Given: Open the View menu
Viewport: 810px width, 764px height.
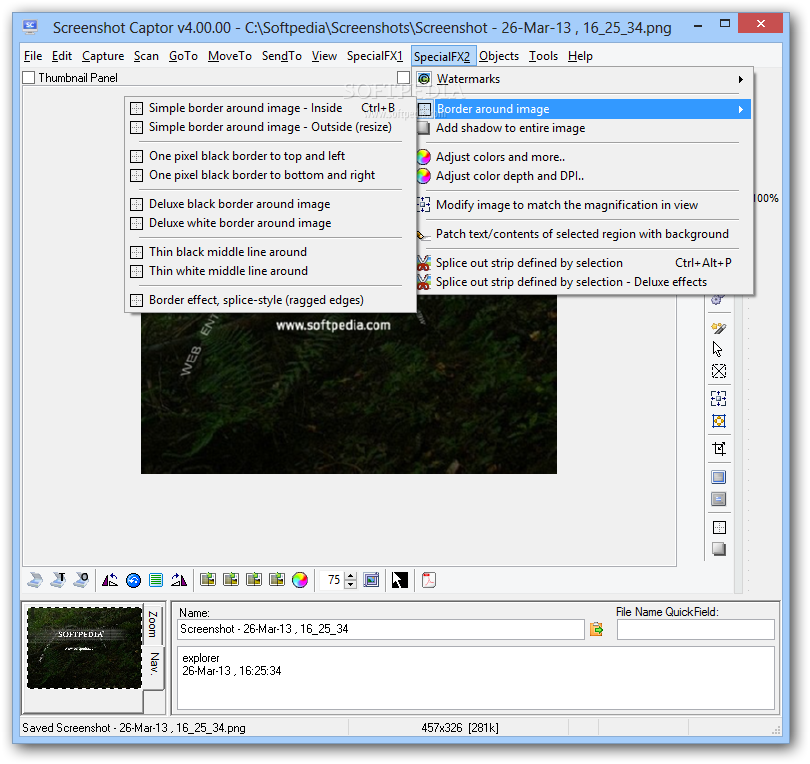Looking at the screenshot, I should (x=324, y=56).
